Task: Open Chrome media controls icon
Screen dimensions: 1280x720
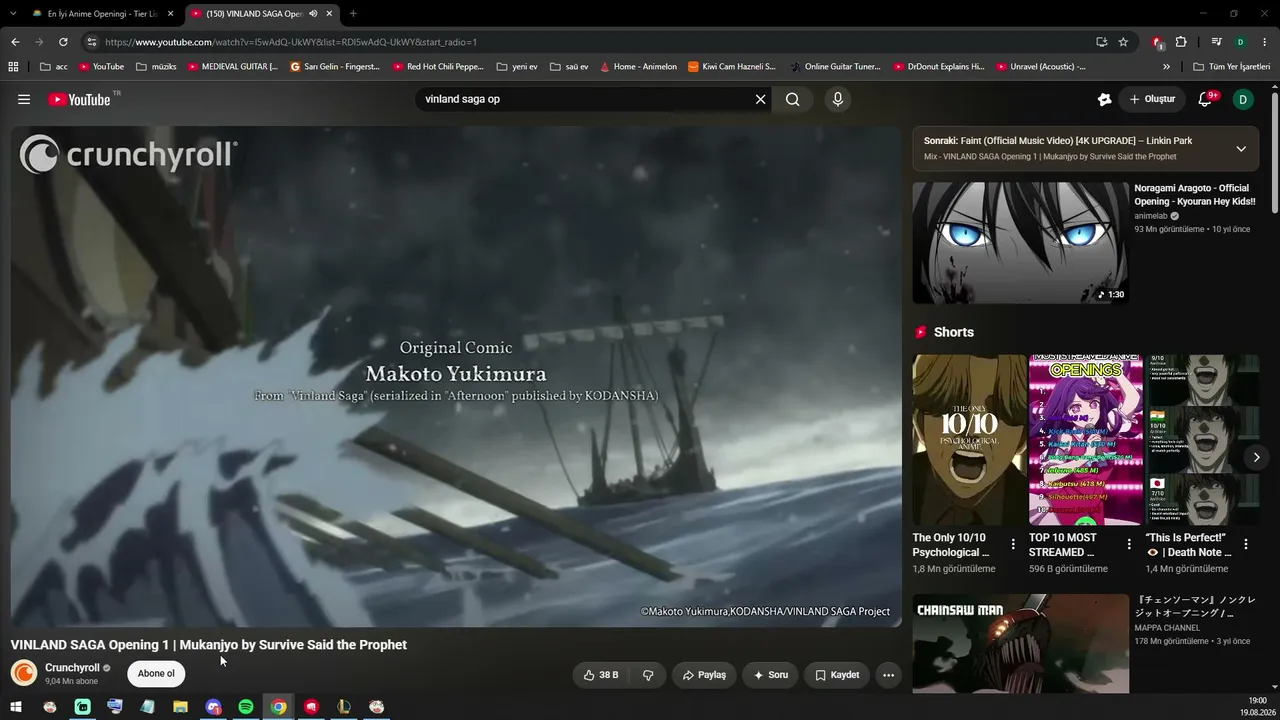Action: coord(1217,42)
